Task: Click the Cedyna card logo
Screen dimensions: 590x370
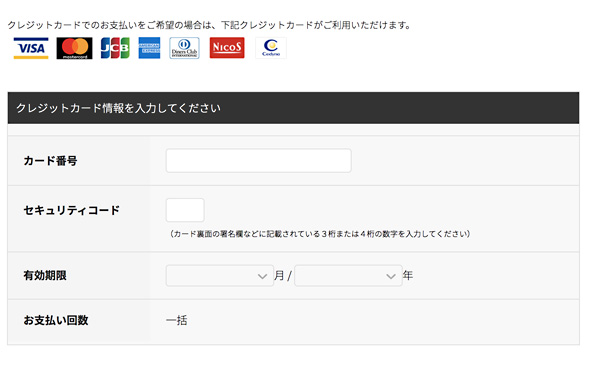Action: 271,48
